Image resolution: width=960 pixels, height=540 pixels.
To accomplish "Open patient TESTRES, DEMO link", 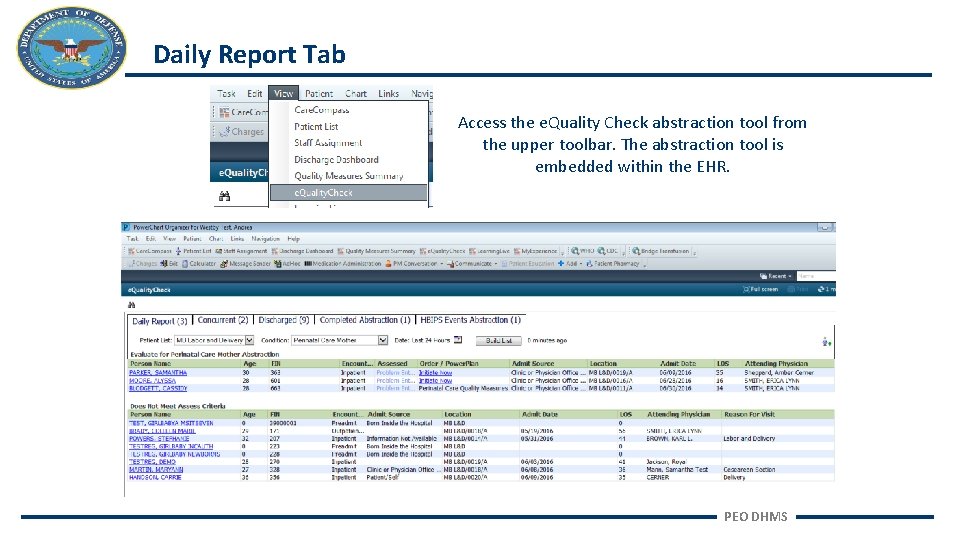I will pos(152,462).
